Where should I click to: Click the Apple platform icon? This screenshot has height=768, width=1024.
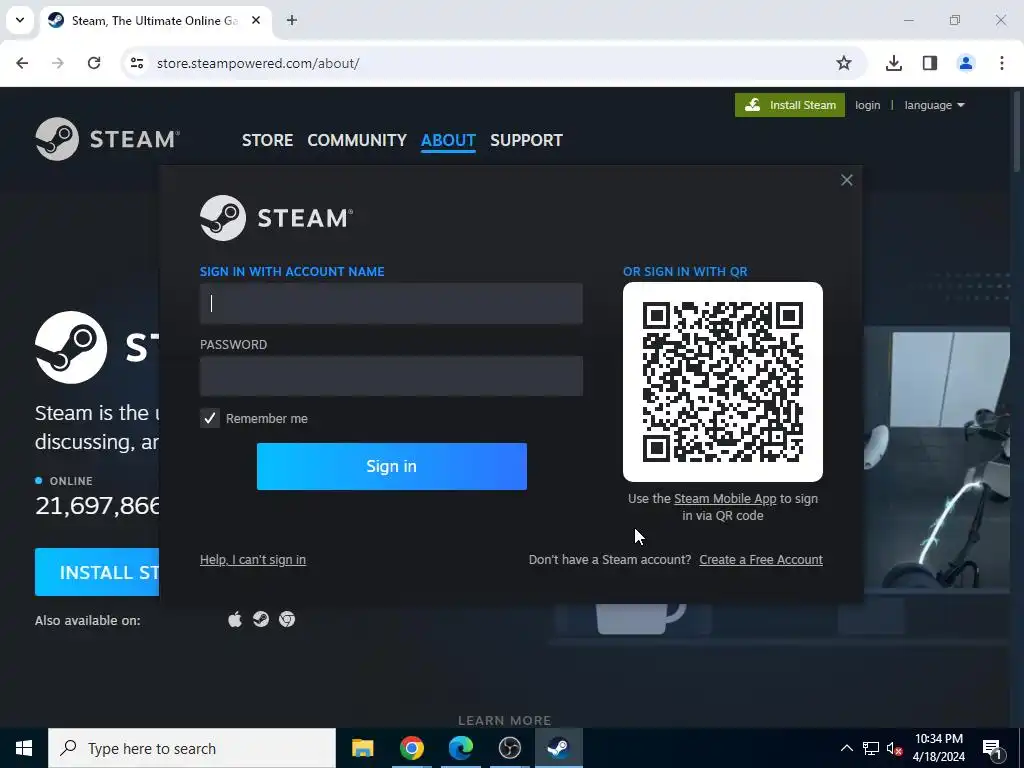(235, 619)
